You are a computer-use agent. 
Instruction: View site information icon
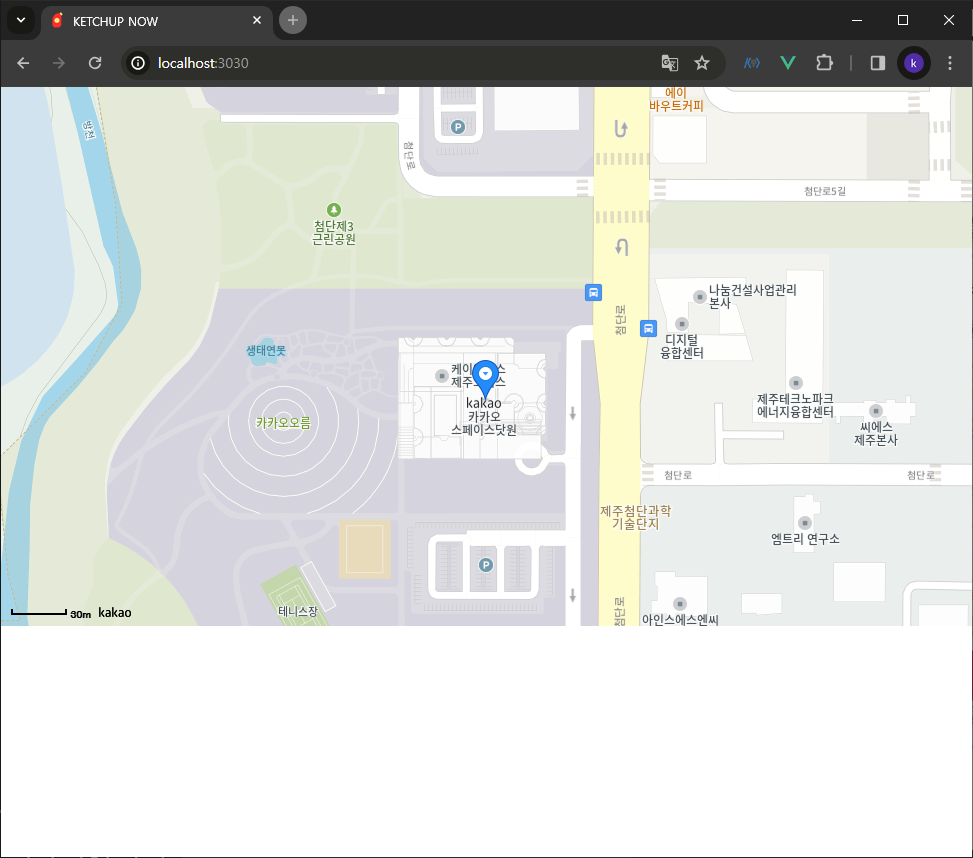[138, 63]
